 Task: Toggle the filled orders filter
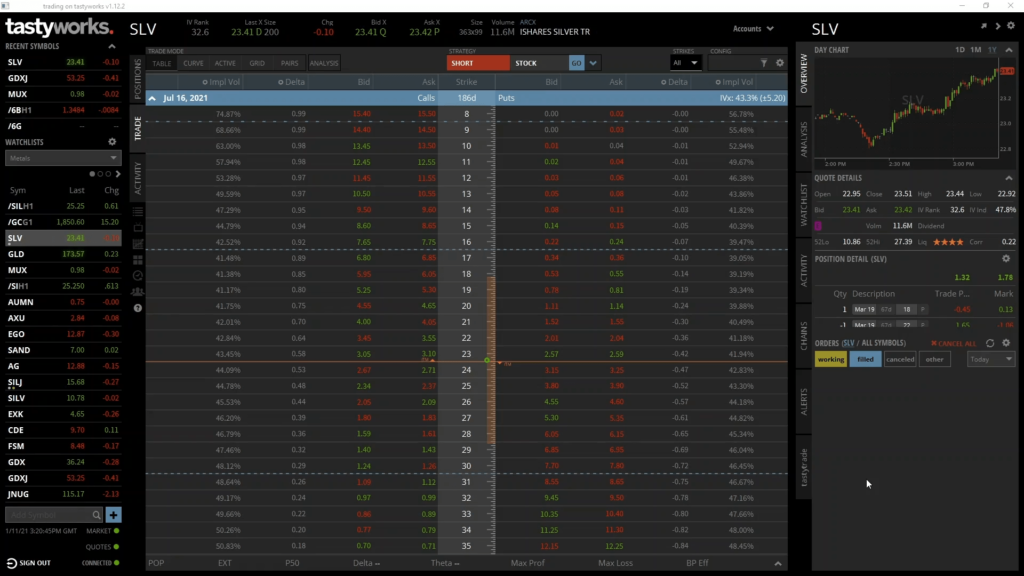865,359
